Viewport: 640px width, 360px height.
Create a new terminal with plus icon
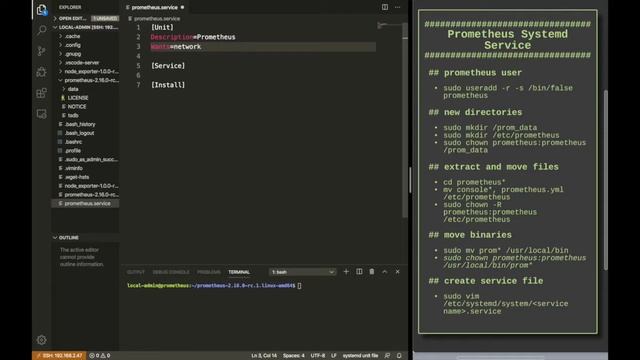[346, 271]
